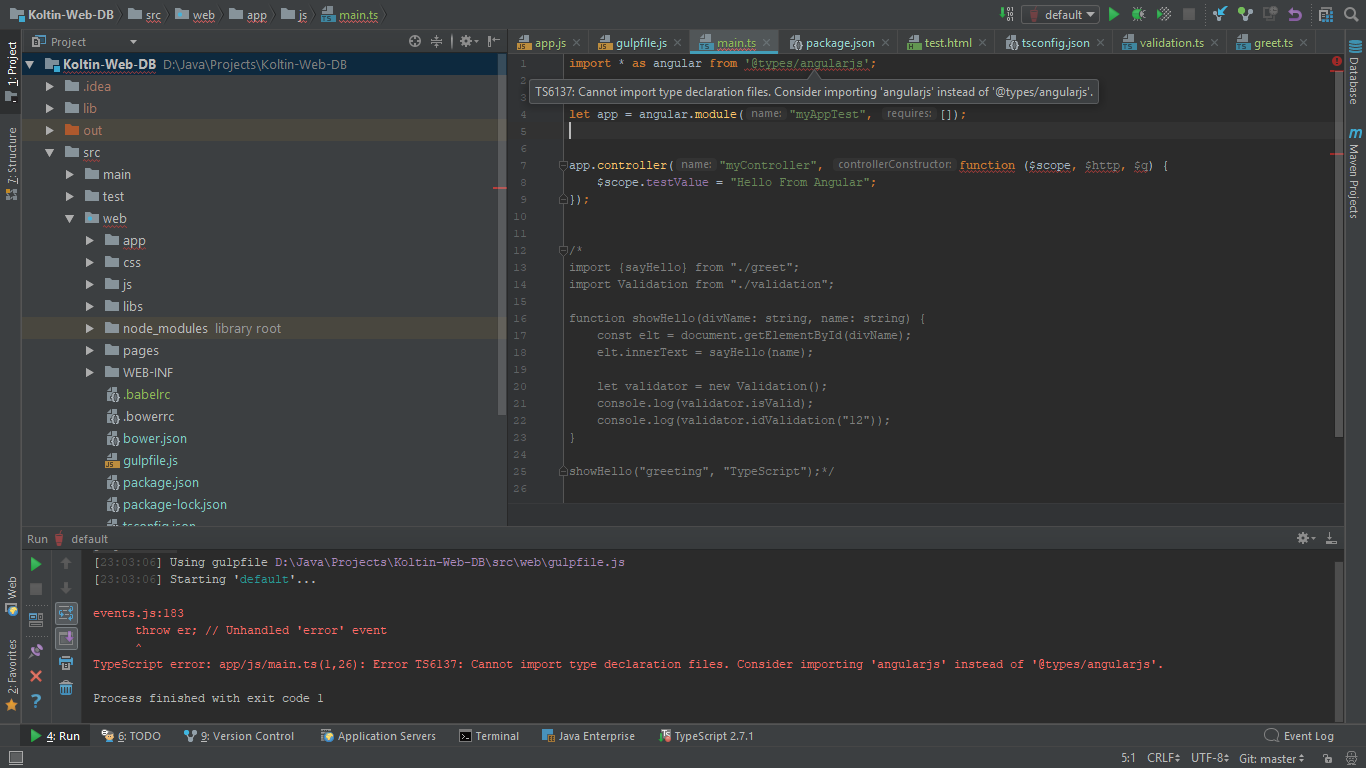1366x768 pixels.
Task: Toggle the Structure tool window
Action: point(11,164)
